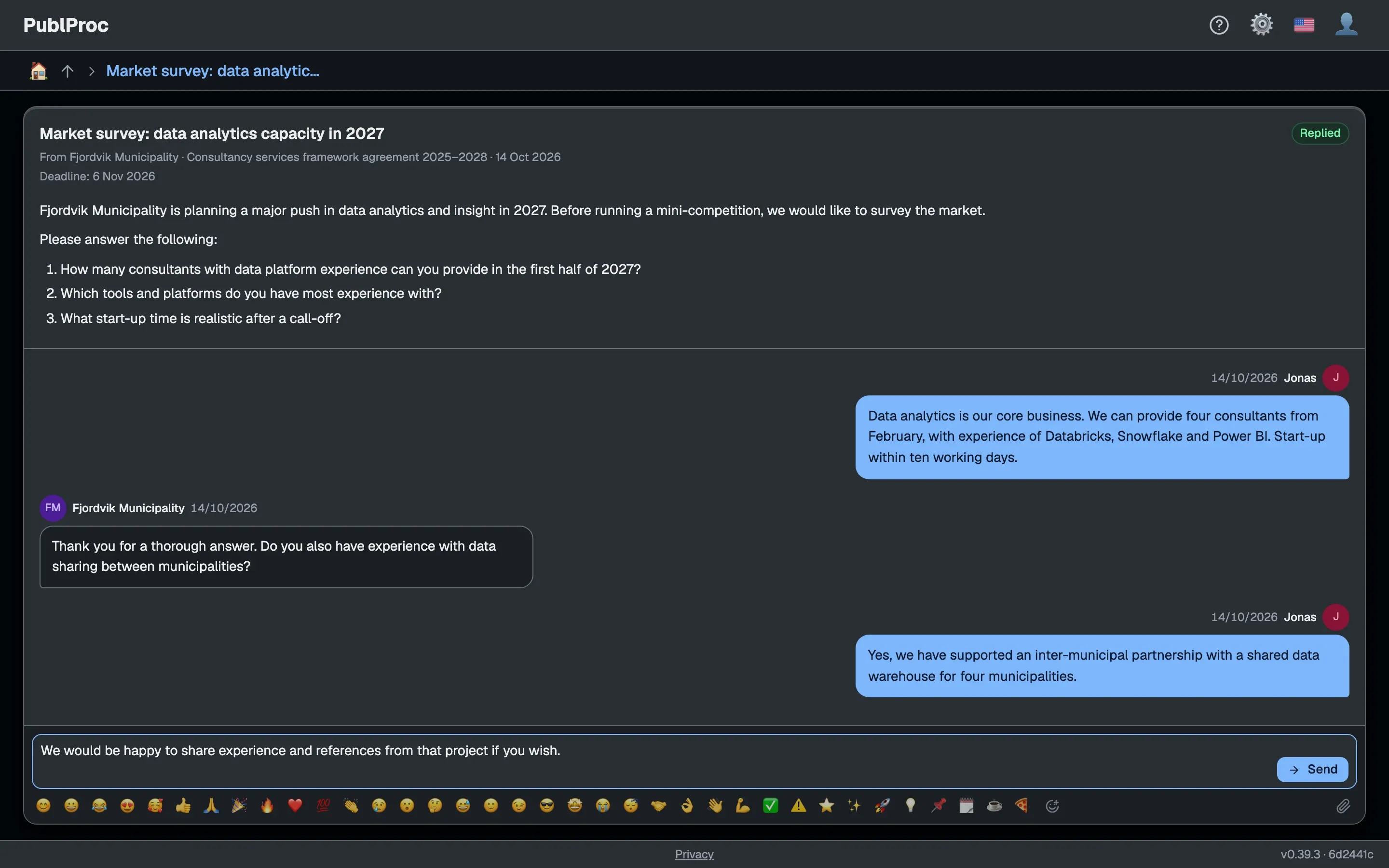Attach a file with the paperclip icon
The height and width of the screenshot is (868, 1389).
click(x=1343, y=806)
